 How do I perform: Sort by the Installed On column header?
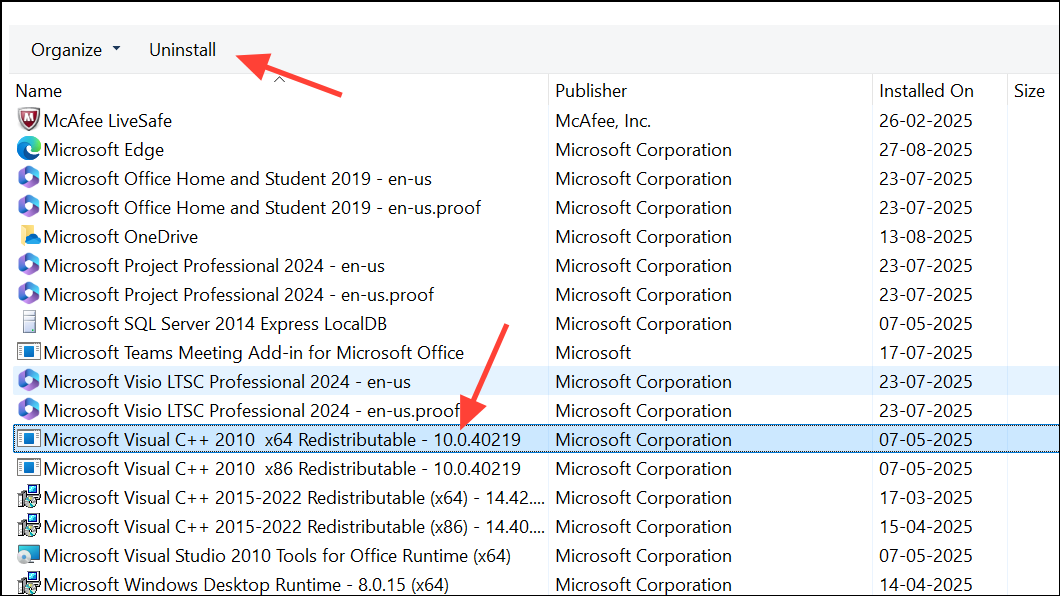tap(926, 91)
